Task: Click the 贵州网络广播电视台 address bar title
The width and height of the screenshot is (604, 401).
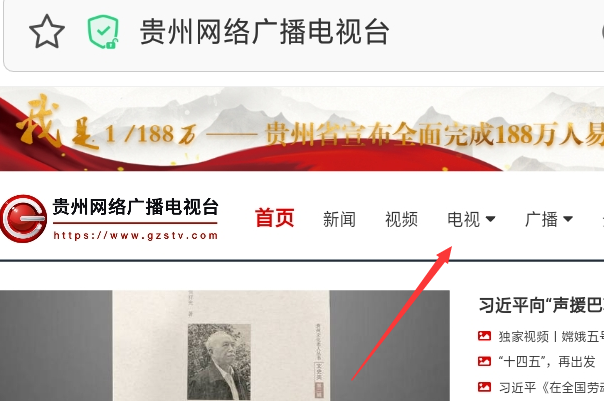Action: (264, 32)
